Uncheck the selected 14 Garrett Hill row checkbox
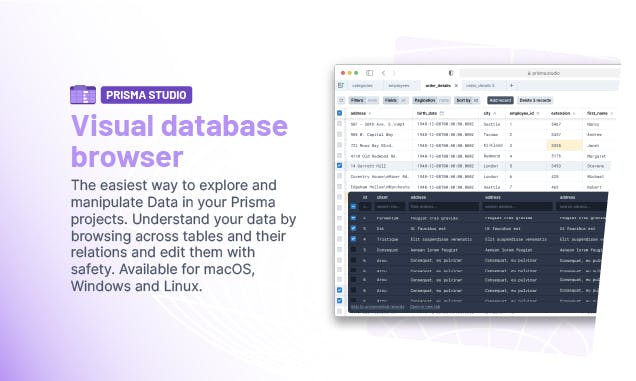Viewport: 636px width, 381px height. (x=339, y=166)
